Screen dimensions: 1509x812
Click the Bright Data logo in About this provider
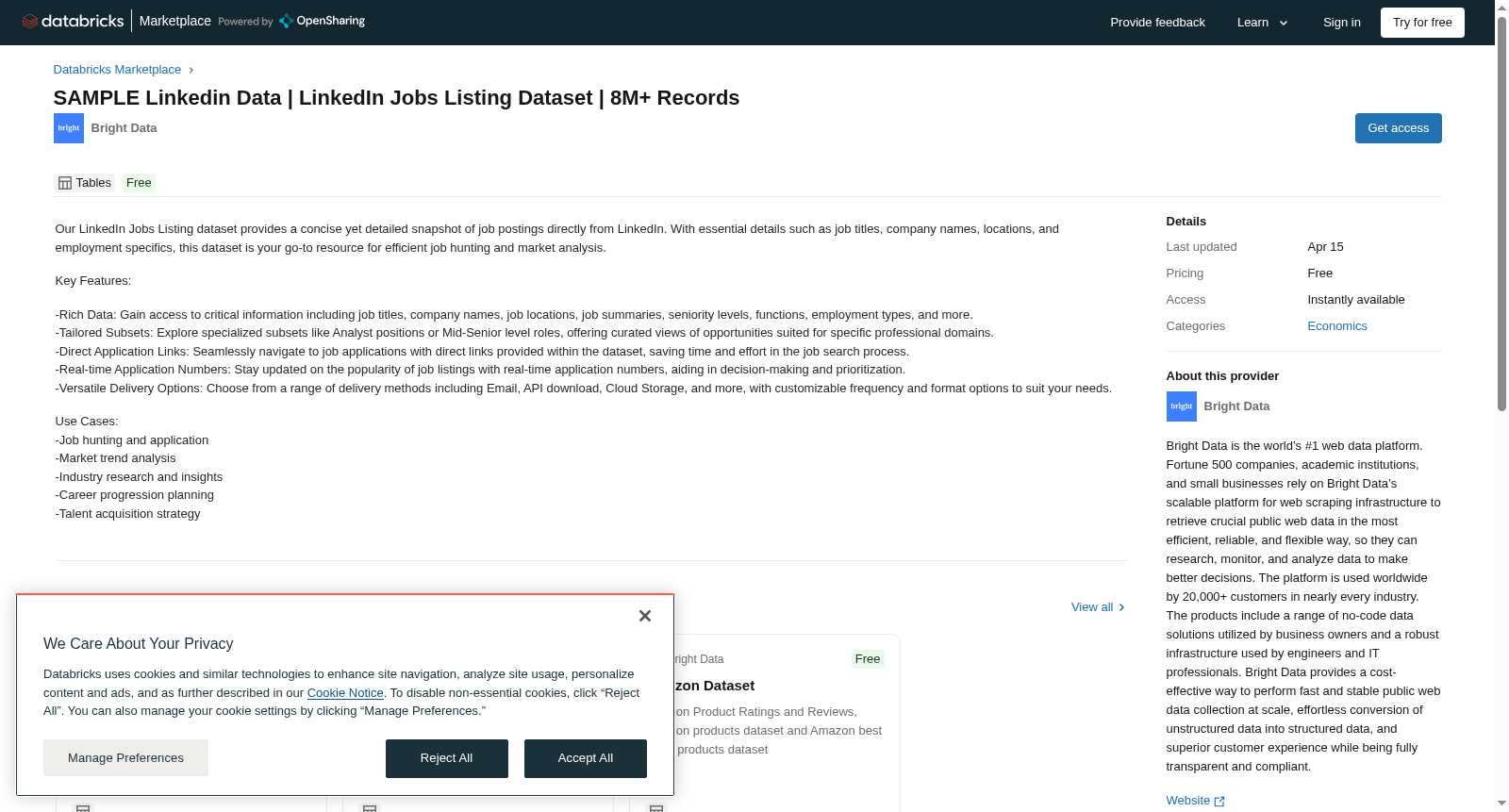click(x=1182, y=406)
